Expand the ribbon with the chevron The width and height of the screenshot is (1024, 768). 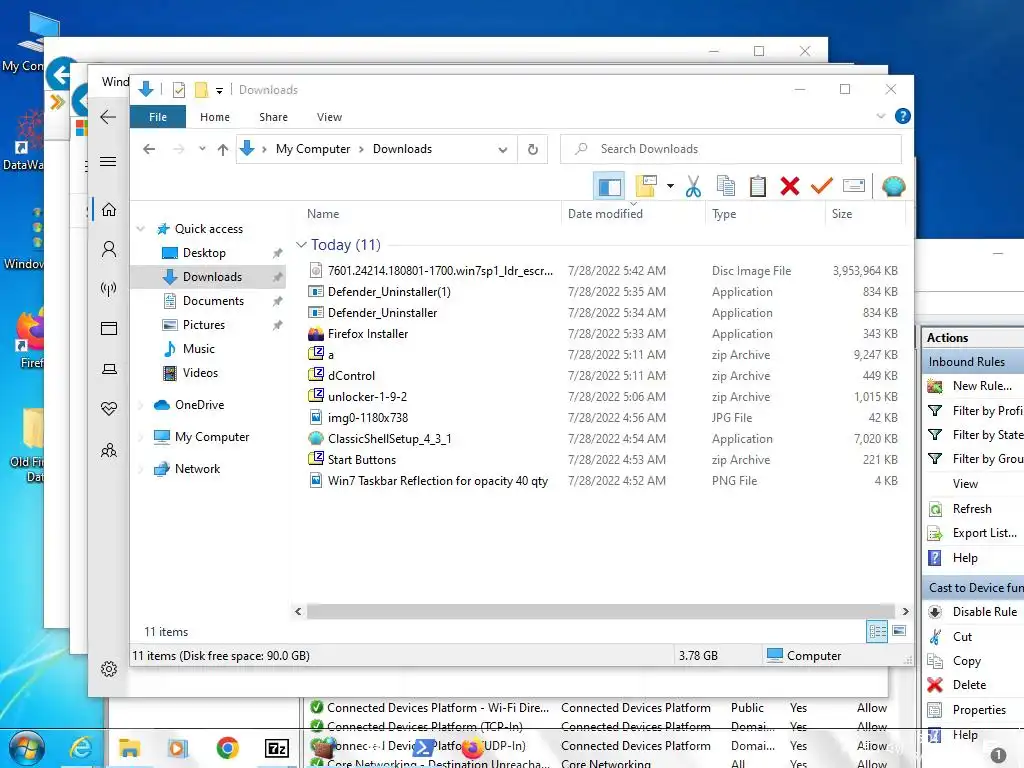(880, 116)
